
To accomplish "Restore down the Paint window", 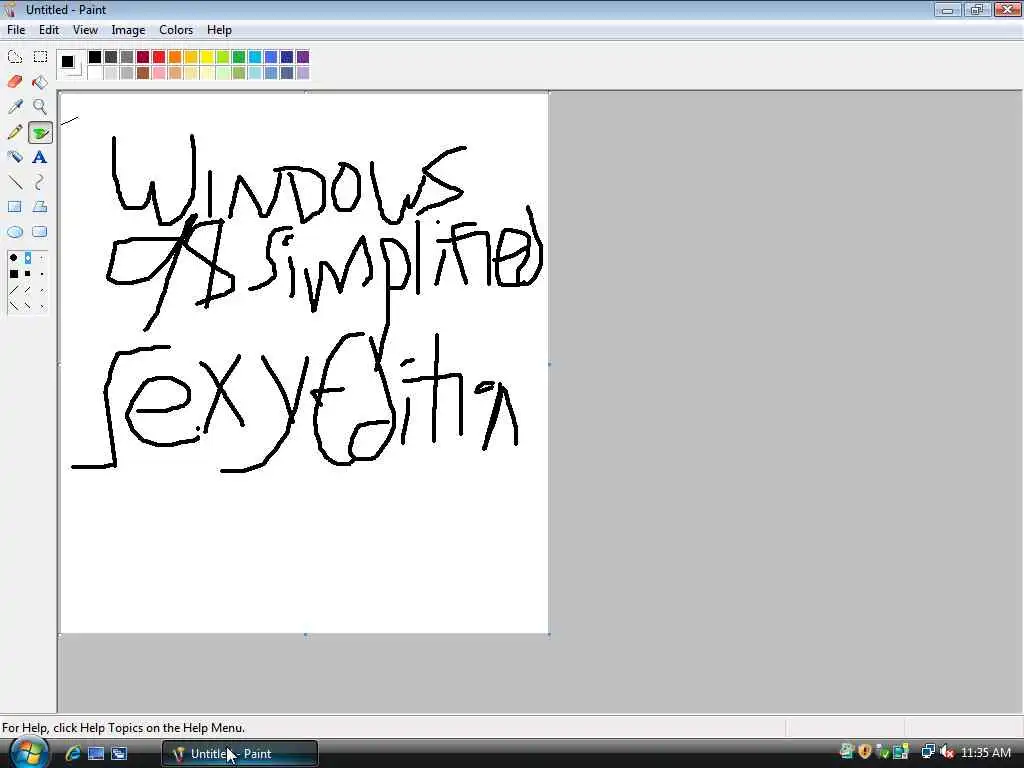I will coord(977,9).
